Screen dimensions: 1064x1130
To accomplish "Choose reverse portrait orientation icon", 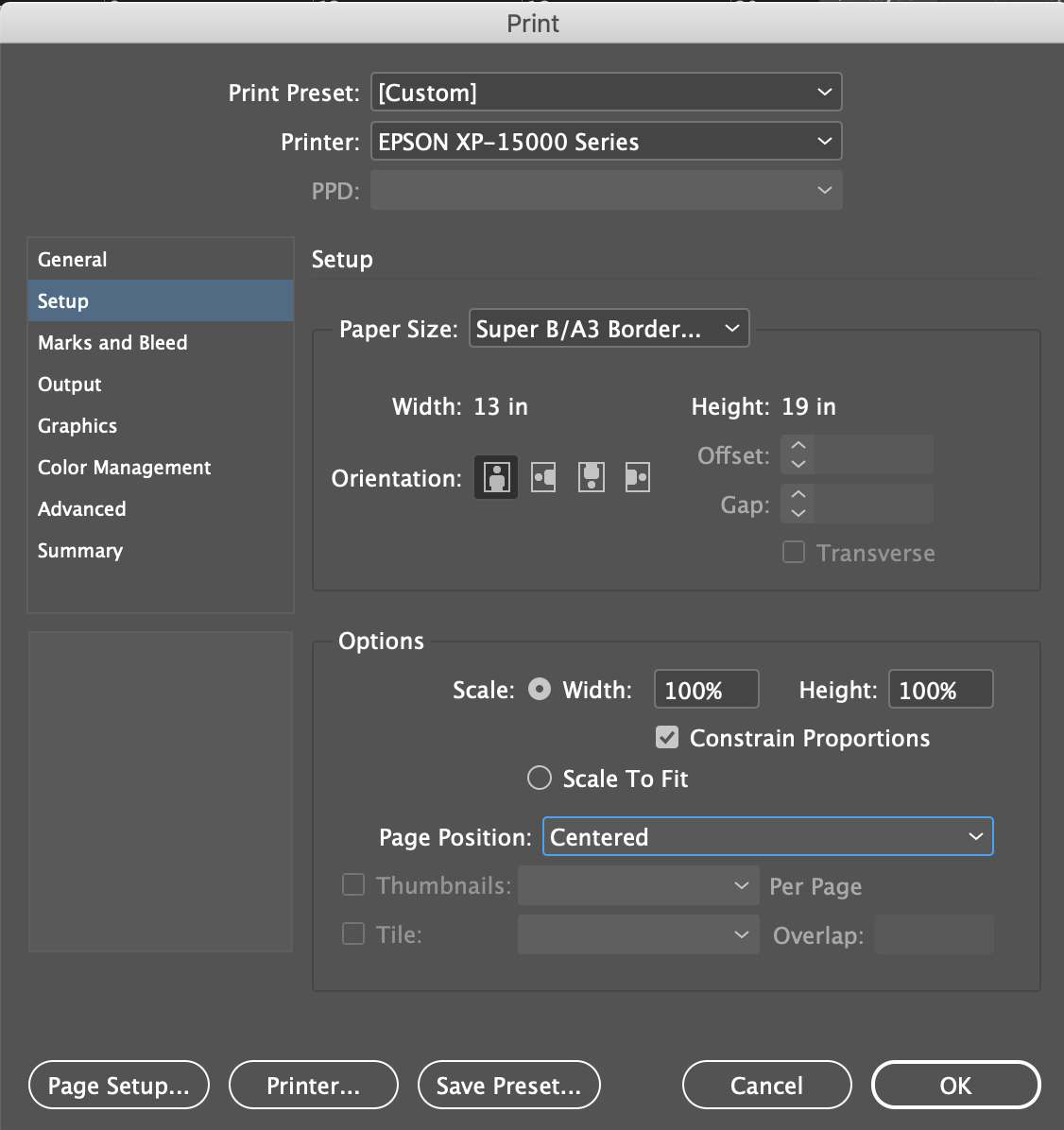I will pos(590,477).
